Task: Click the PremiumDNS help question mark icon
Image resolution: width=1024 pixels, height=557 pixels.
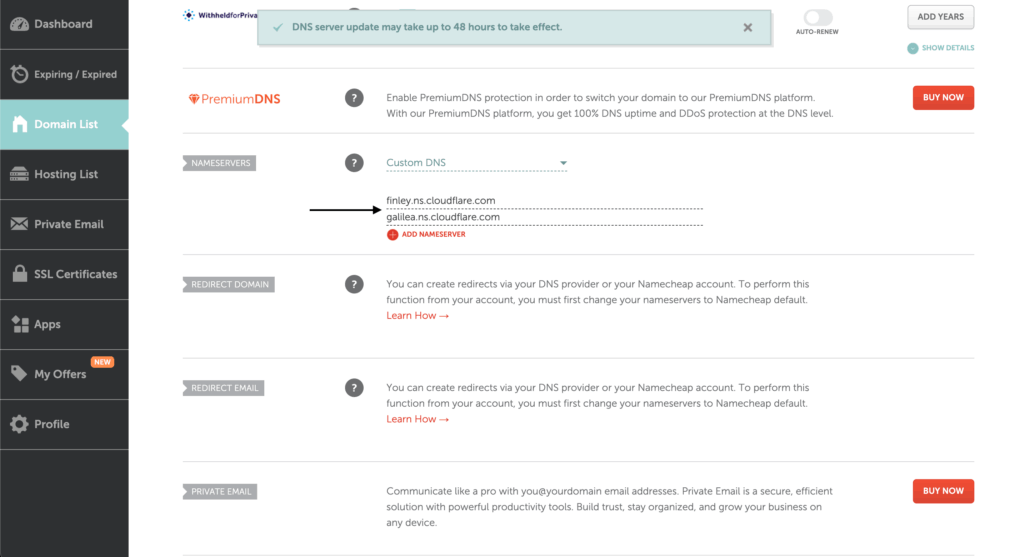Action: 354,98
